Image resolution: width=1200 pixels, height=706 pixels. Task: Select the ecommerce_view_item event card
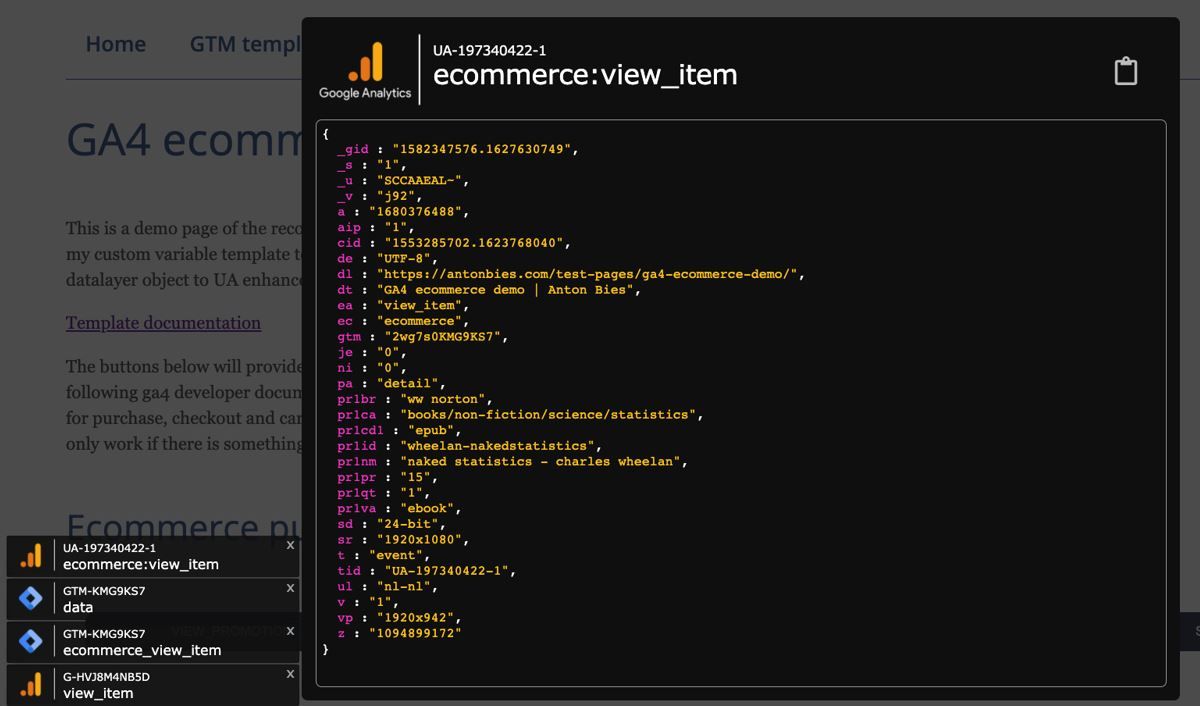click(152, 642)
